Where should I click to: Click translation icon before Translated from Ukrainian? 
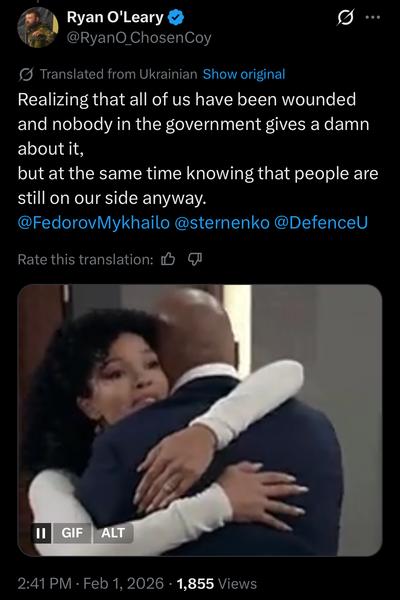26,74
